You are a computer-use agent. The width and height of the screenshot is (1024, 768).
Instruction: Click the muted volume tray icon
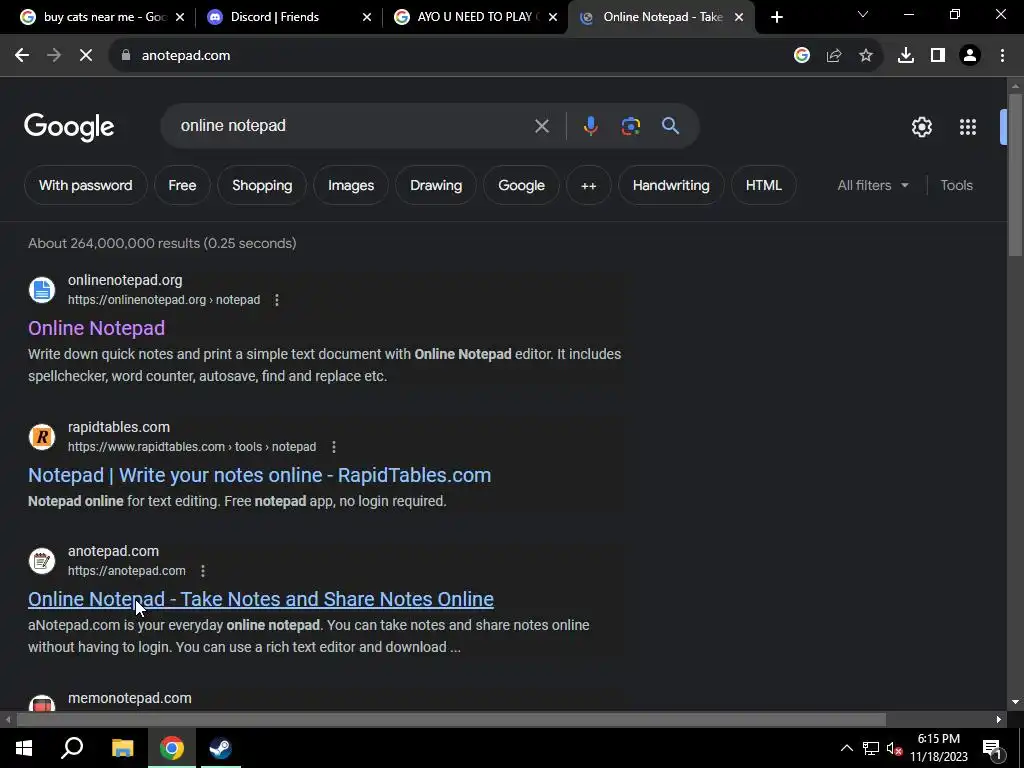point(895,748)
